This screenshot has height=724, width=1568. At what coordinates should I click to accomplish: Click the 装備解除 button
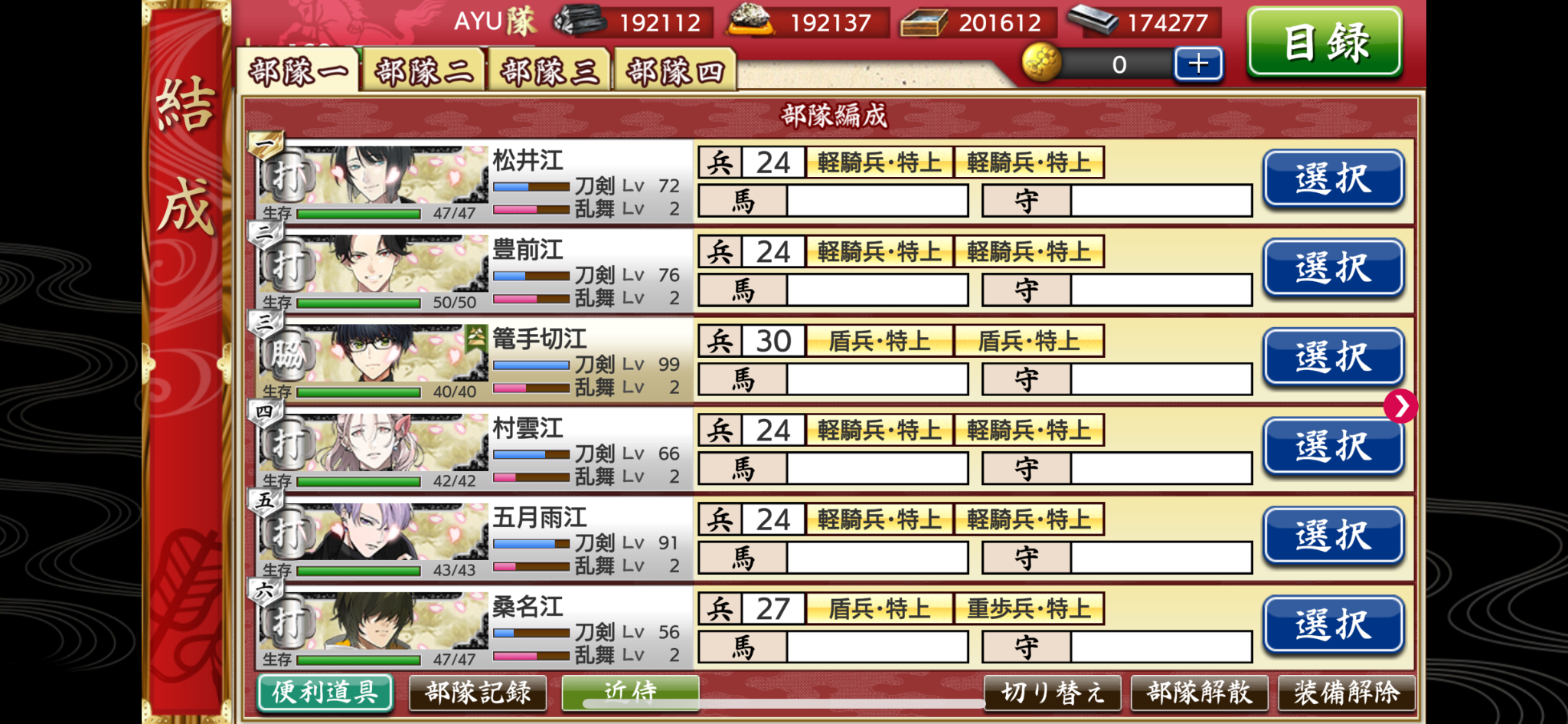tap(1347, 693)
